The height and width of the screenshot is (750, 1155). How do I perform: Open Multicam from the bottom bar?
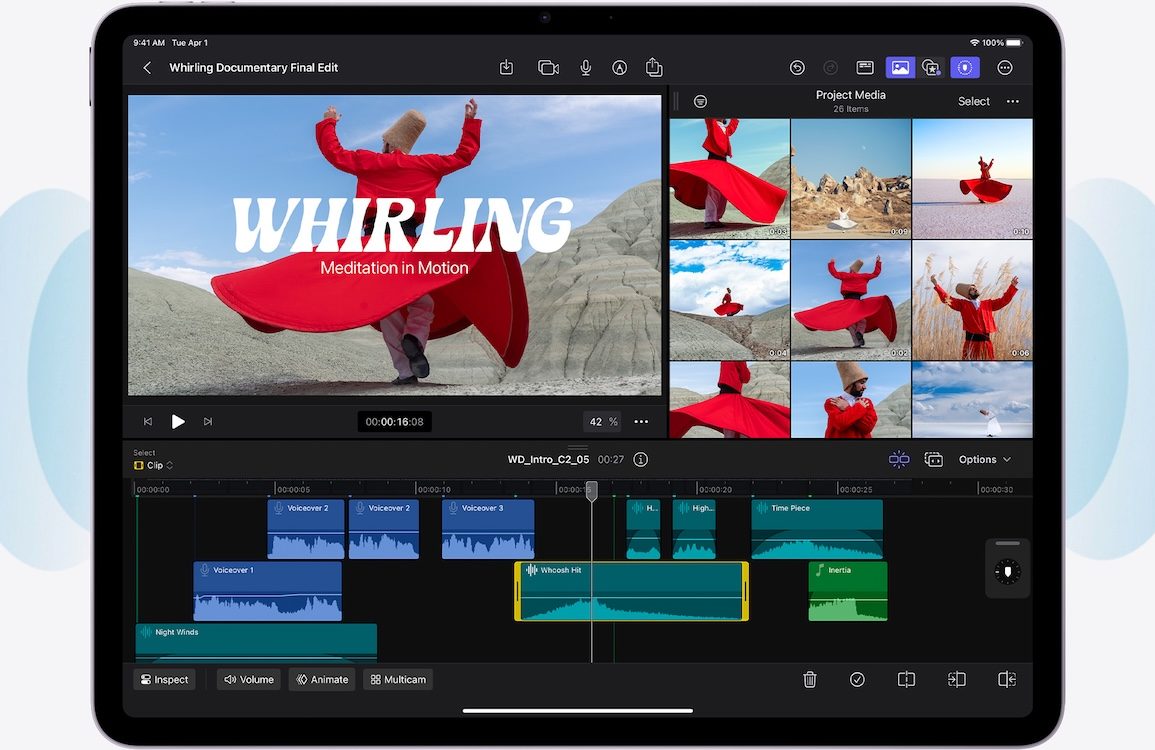pos(398,680)
